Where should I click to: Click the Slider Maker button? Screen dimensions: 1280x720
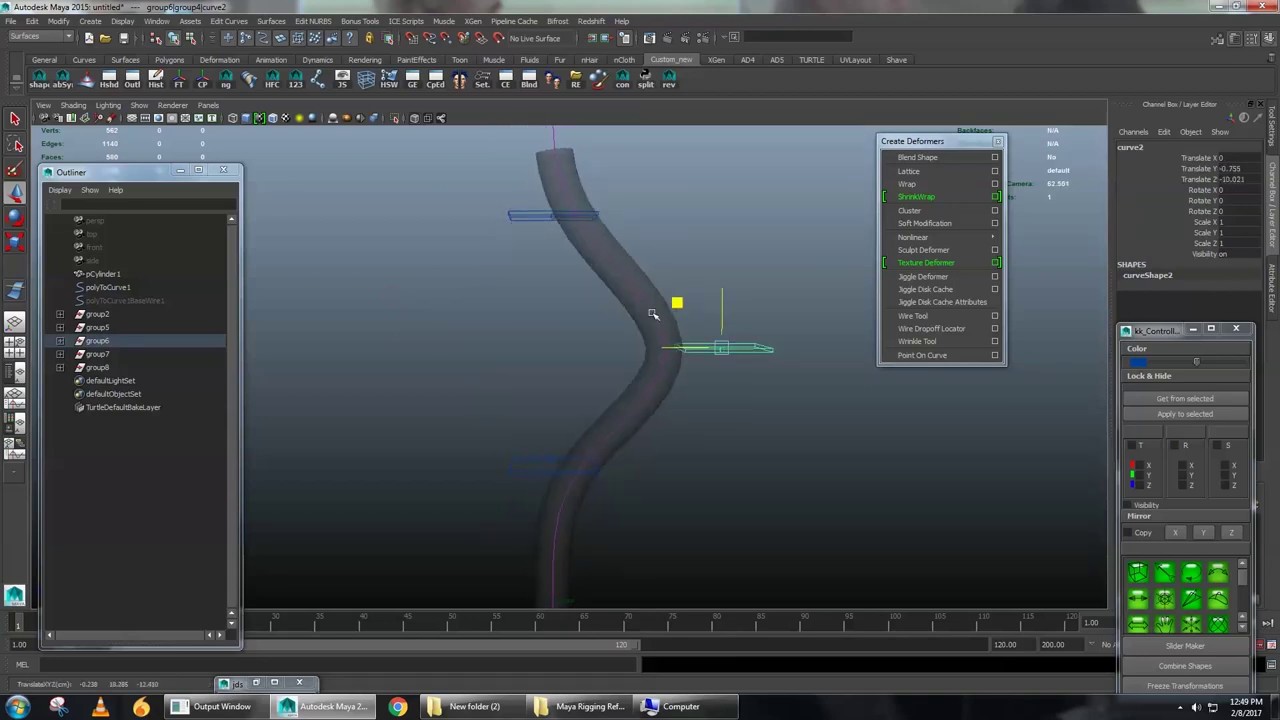(1185, 646)
